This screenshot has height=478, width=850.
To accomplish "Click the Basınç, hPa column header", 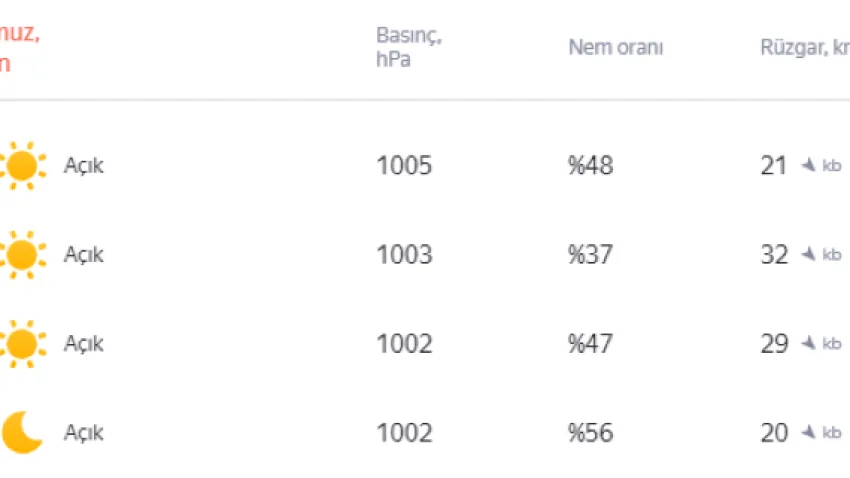I will coord(409,47).
